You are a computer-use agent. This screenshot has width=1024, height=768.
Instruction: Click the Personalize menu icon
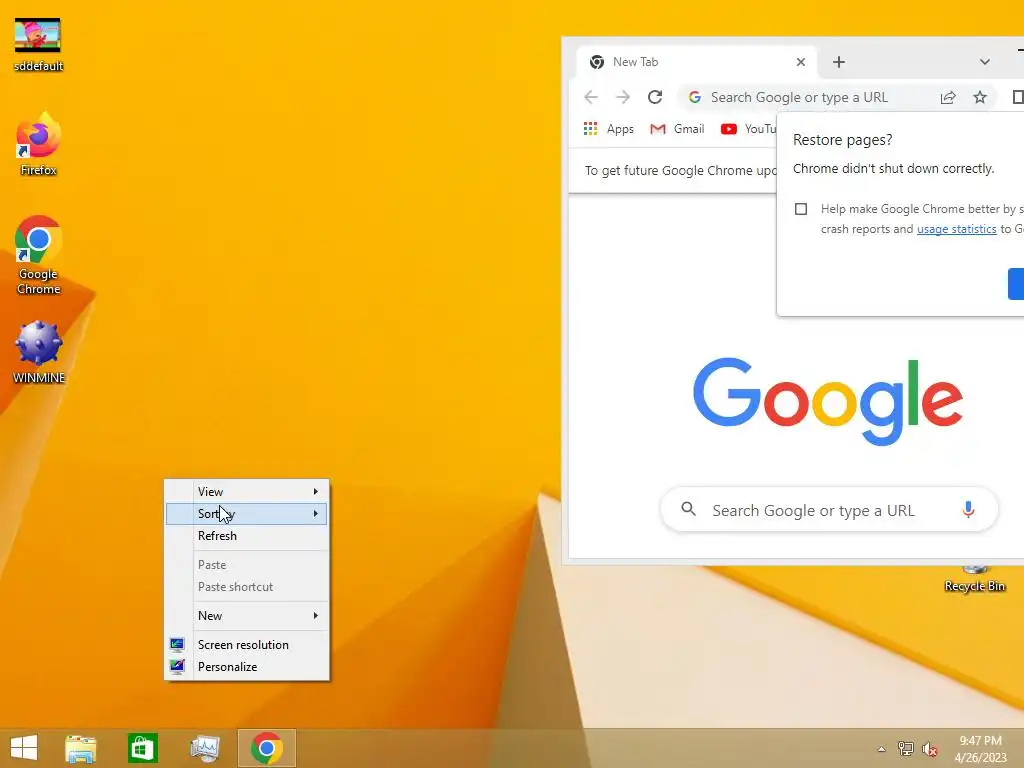pos(177,667)
